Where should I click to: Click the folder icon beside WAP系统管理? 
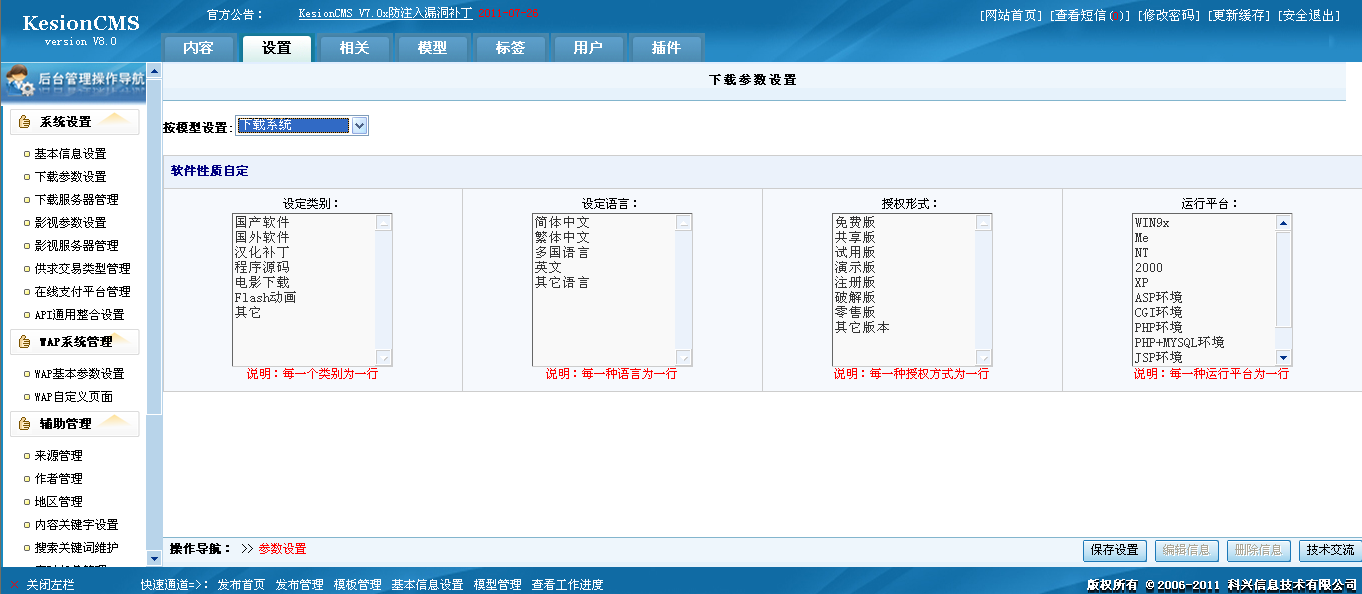pyautogui.click(x=22, y=341)
